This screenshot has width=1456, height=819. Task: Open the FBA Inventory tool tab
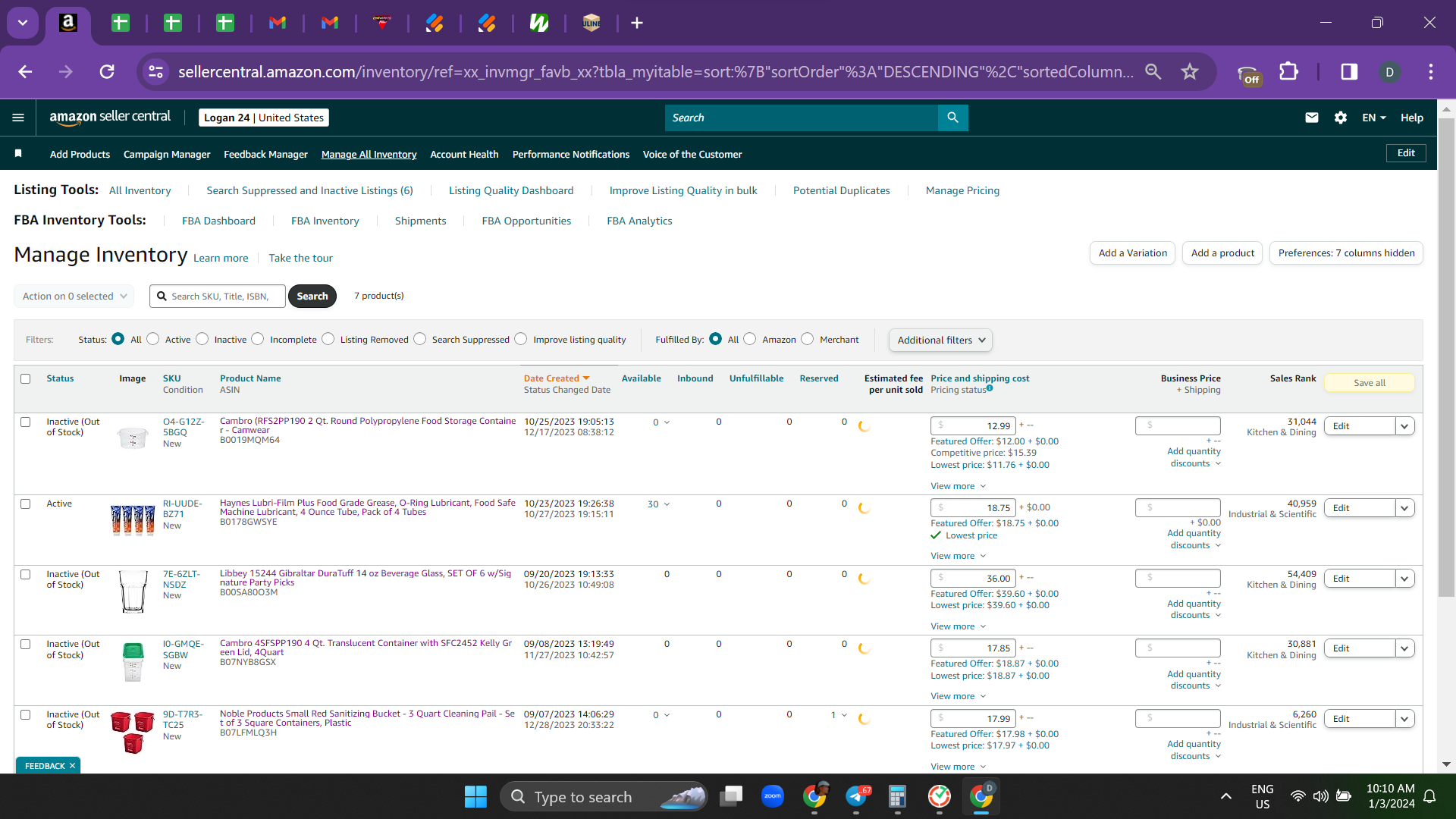pos(325,221)
